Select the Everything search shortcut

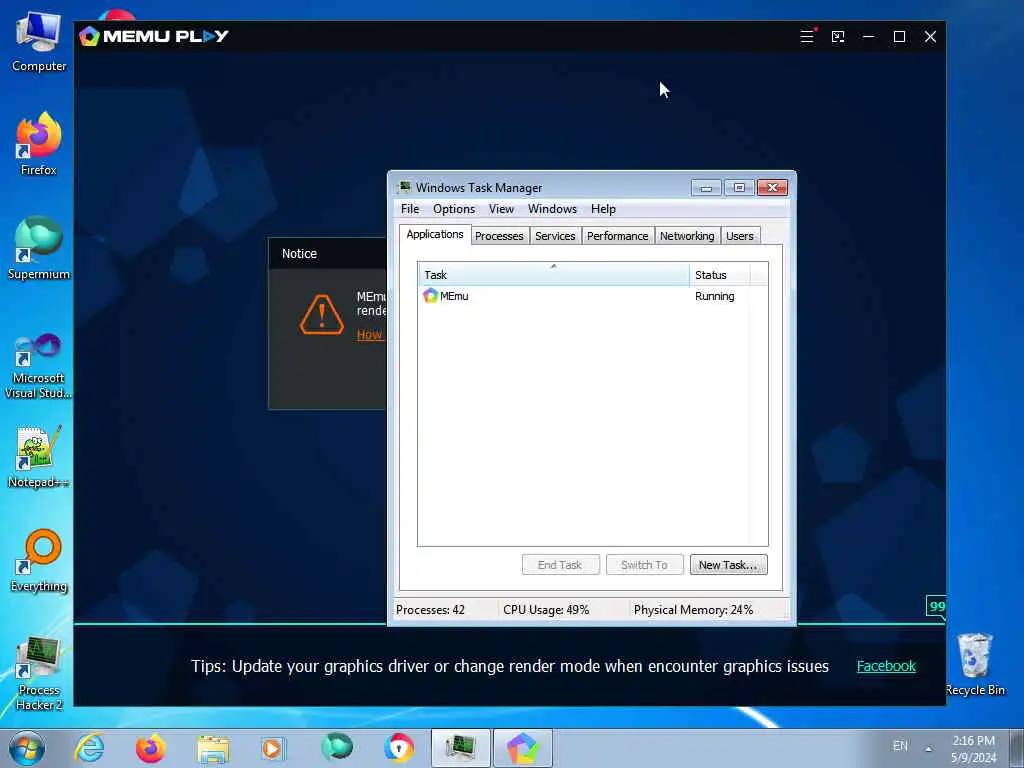(39, 560)
